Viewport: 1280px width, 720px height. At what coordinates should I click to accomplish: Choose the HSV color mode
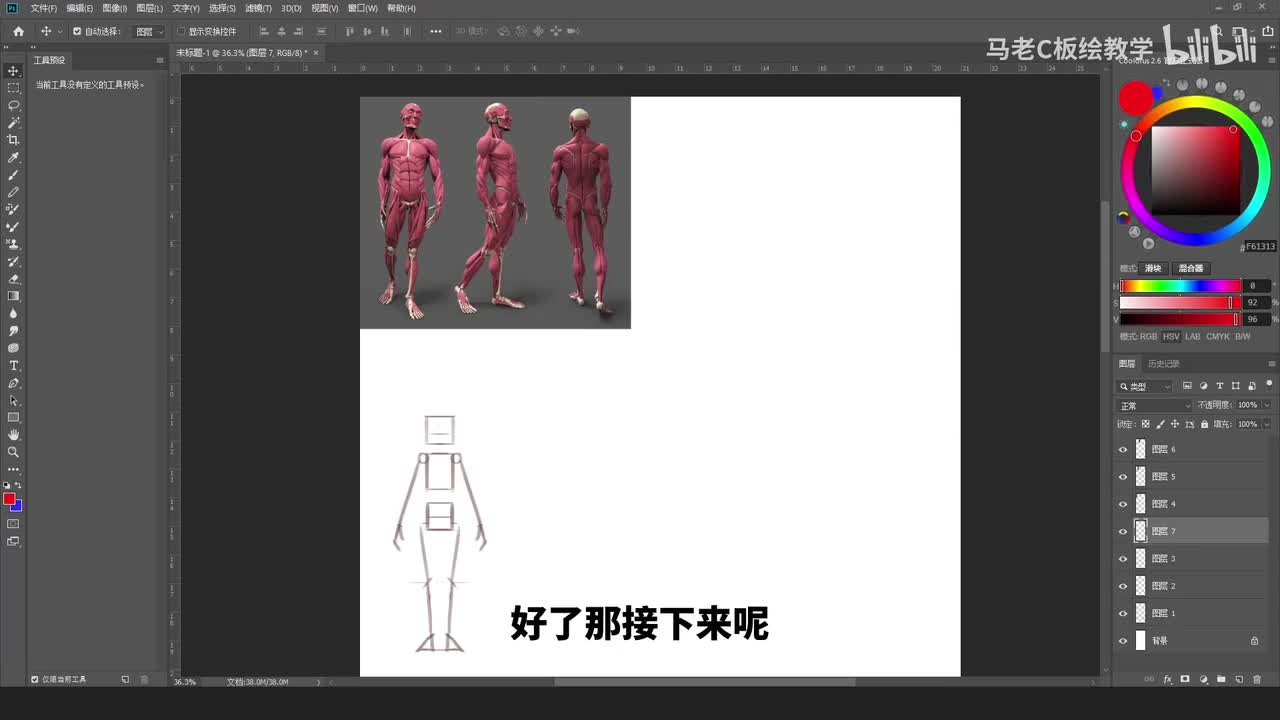point(1170,336)
